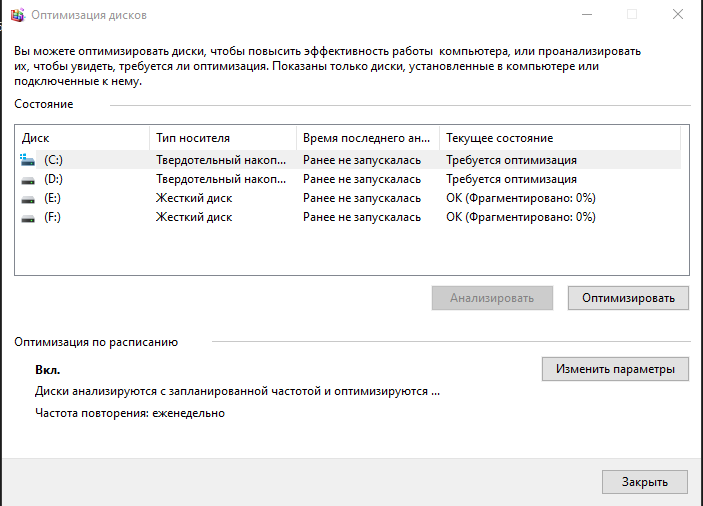The height and width of the screenshot is (506, 703).
Task: Click Твердотельный накоп... in the D: row
Action: tap(221, 179)
